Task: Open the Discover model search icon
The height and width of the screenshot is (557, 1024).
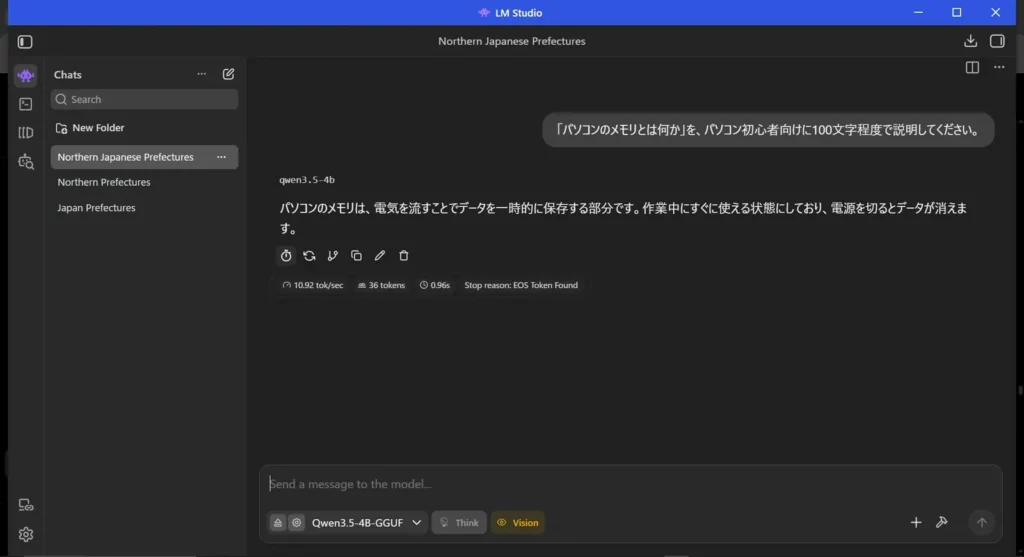Action: pos(25,161)
